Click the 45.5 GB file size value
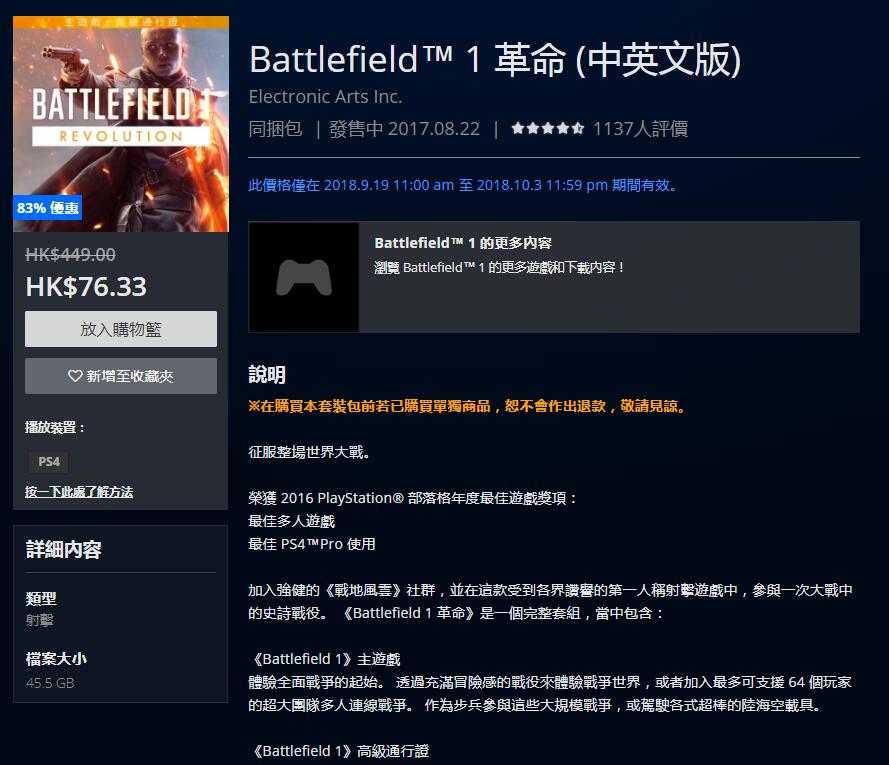889x765 pixels. point(49,683)
